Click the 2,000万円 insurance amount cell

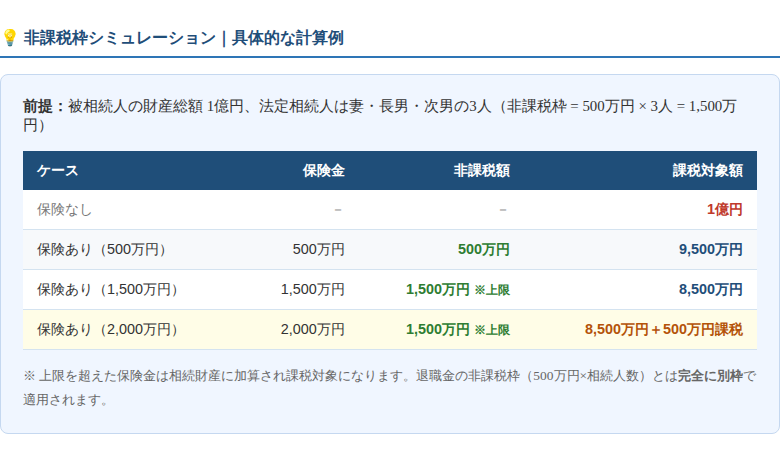pyautogui.click(x=312, y=329)
